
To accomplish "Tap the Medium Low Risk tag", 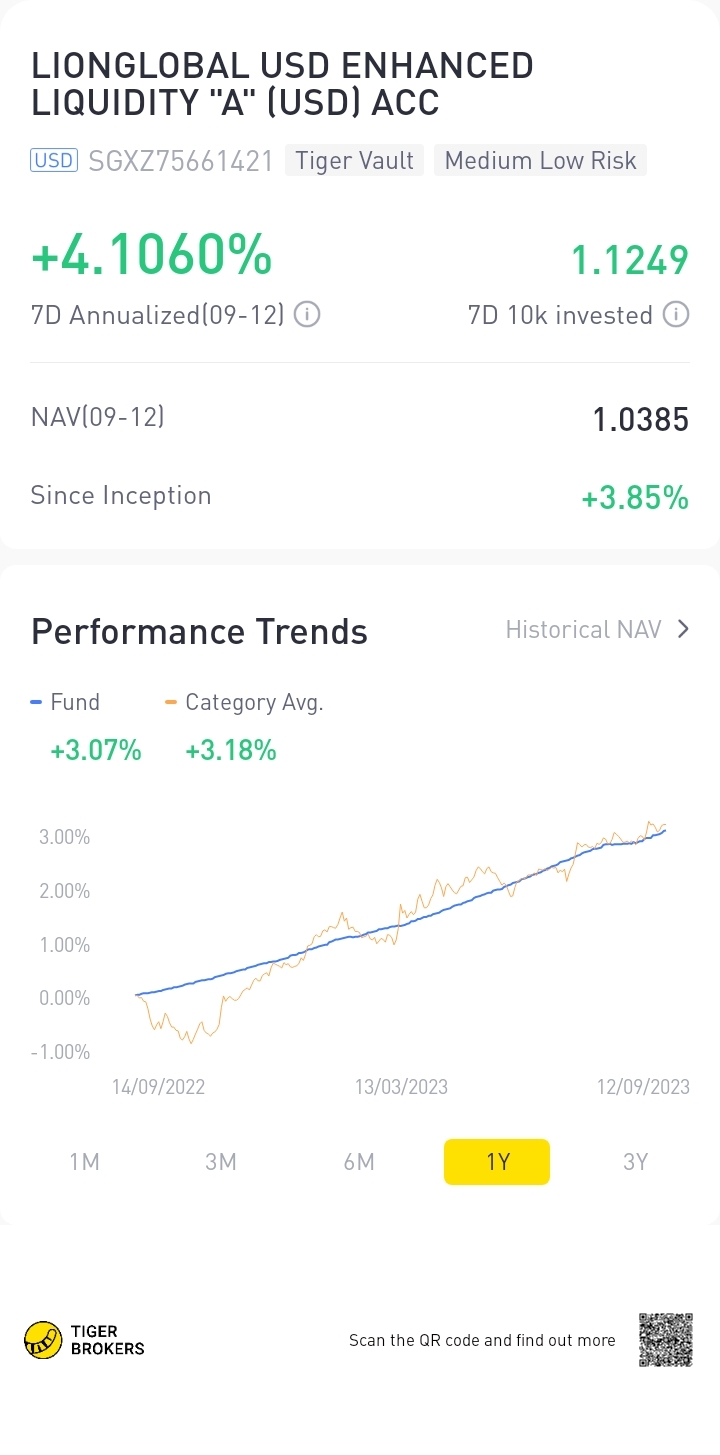I will (x=540, y=160).
